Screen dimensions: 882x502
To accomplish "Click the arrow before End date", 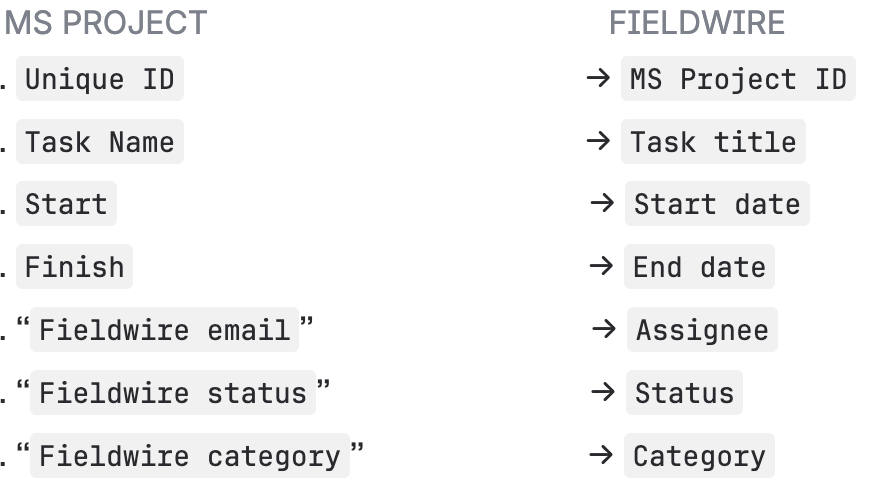I will (602, 266).
